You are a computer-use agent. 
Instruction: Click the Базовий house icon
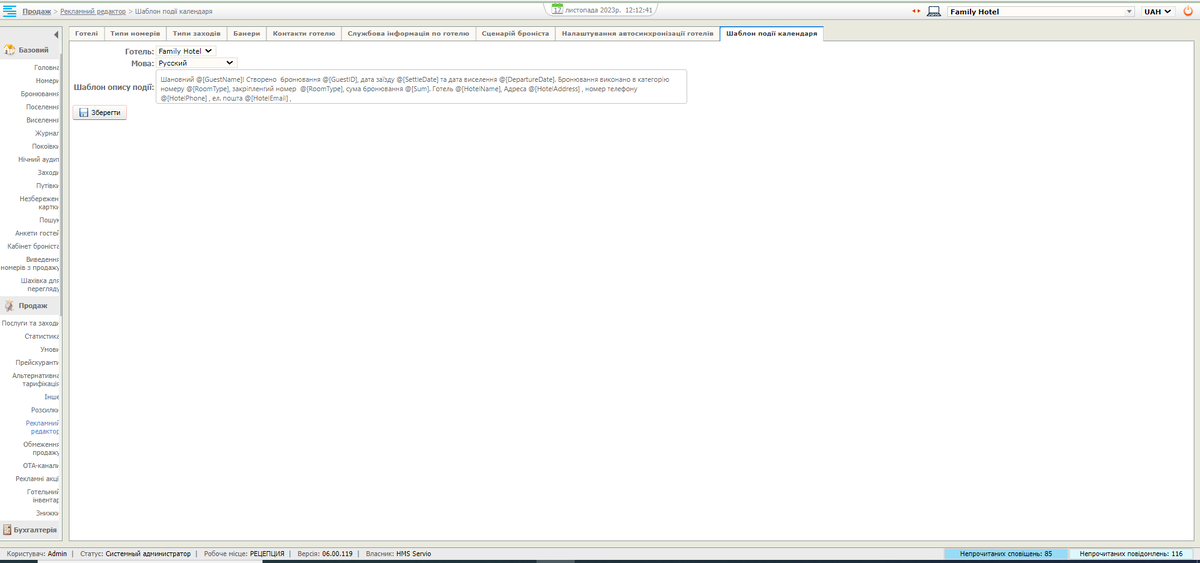coord(10,49)
